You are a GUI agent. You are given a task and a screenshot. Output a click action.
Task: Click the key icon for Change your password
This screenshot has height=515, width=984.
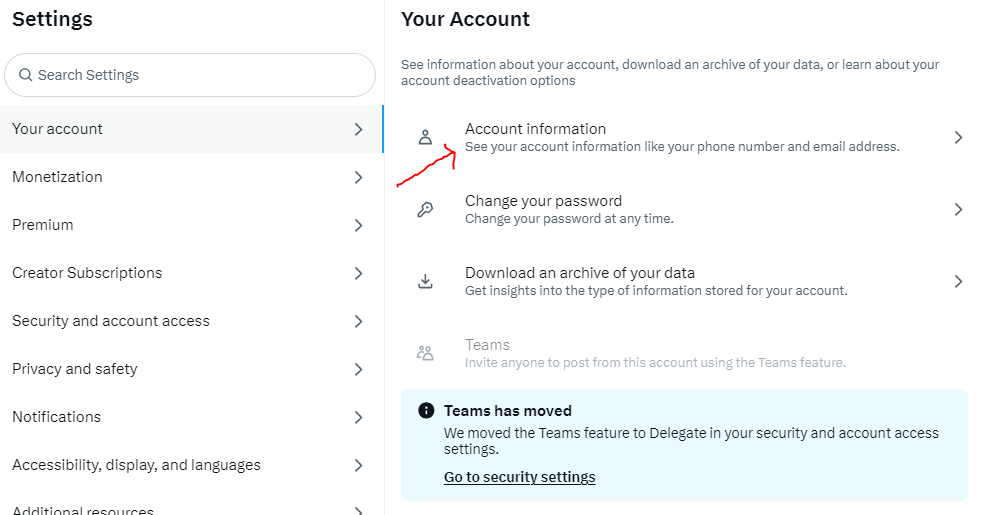tap(425, 210)
